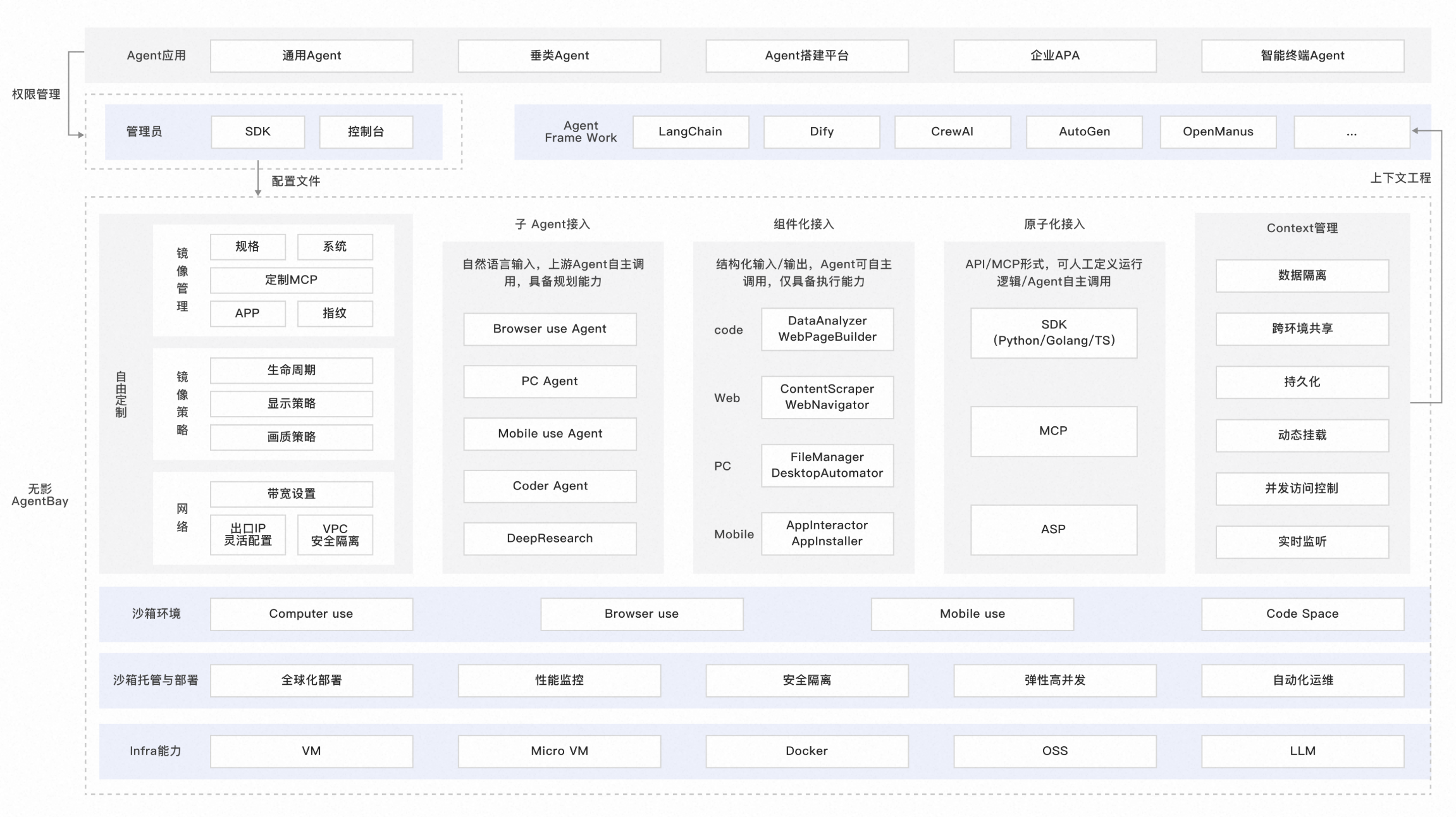This screenshot has height=817, width=1456.
Task: Select the DeepResearch box
Action: coord(549,538)
